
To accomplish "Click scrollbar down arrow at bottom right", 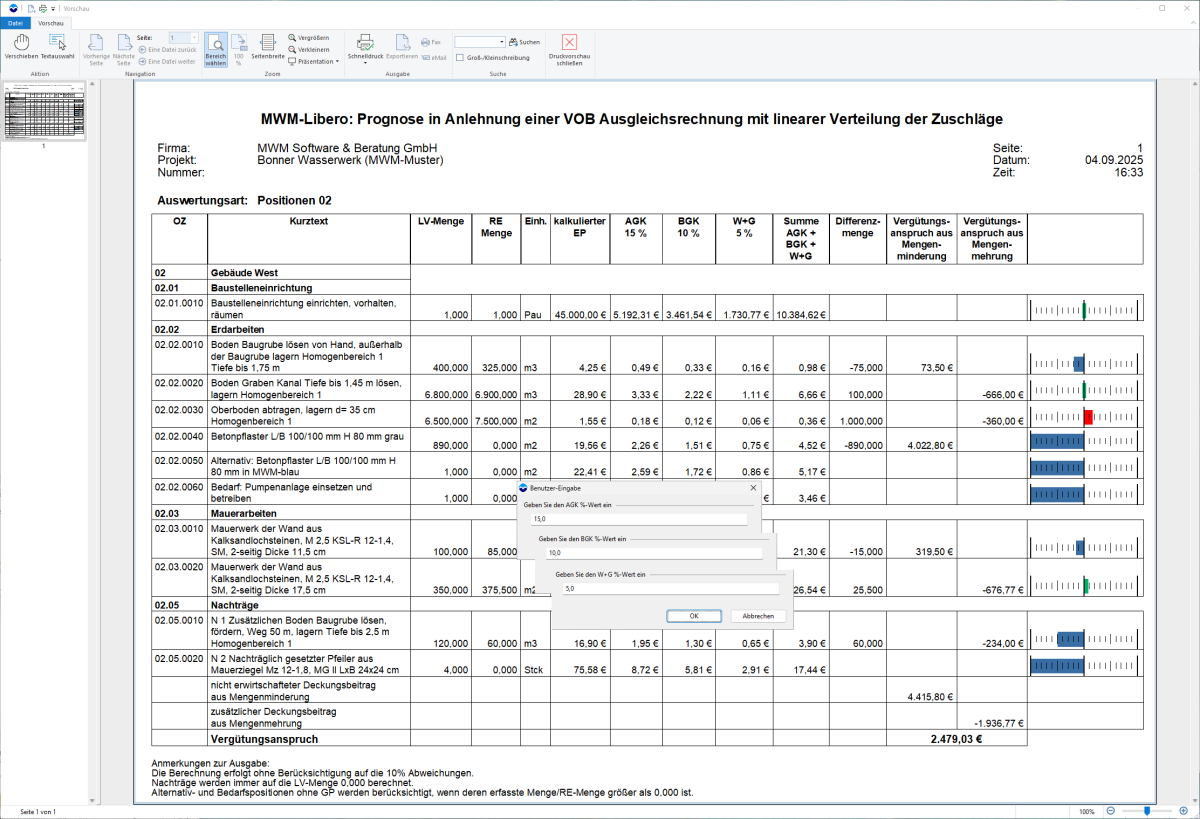I will click(1194, 800).
